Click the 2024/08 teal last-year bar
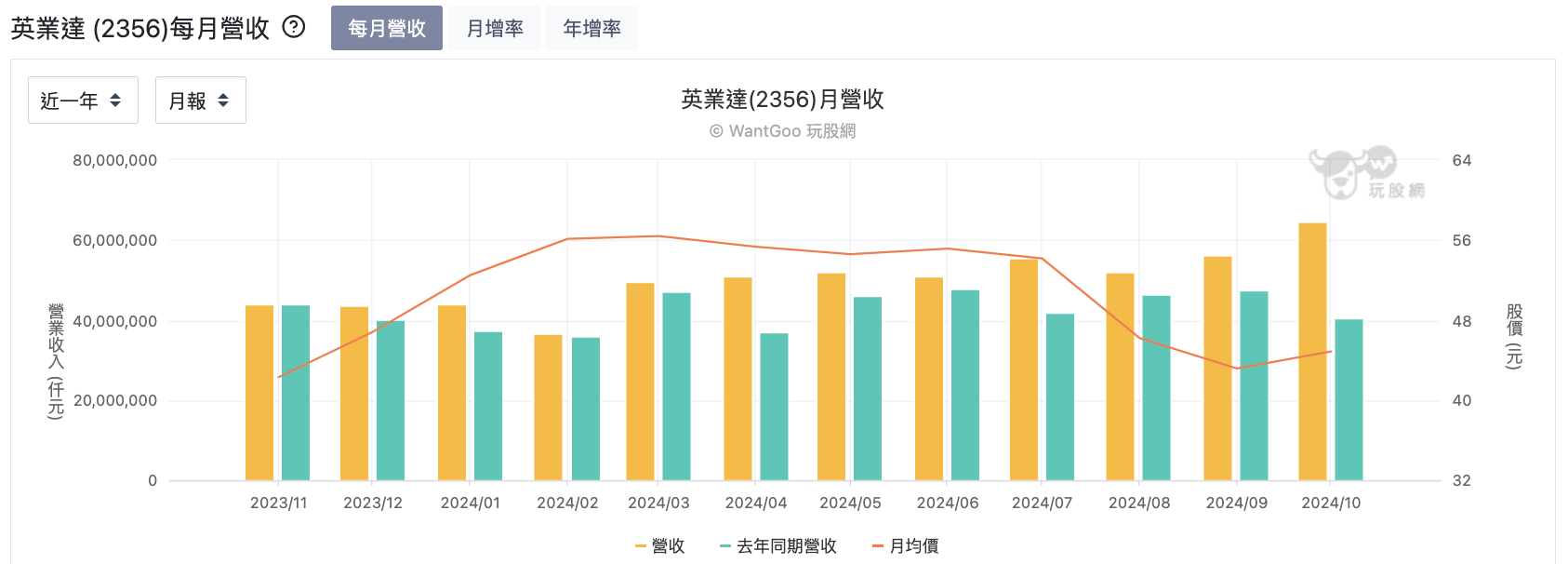The width and height of the screenshot is (1568, 564). (x=1156, y=388)
